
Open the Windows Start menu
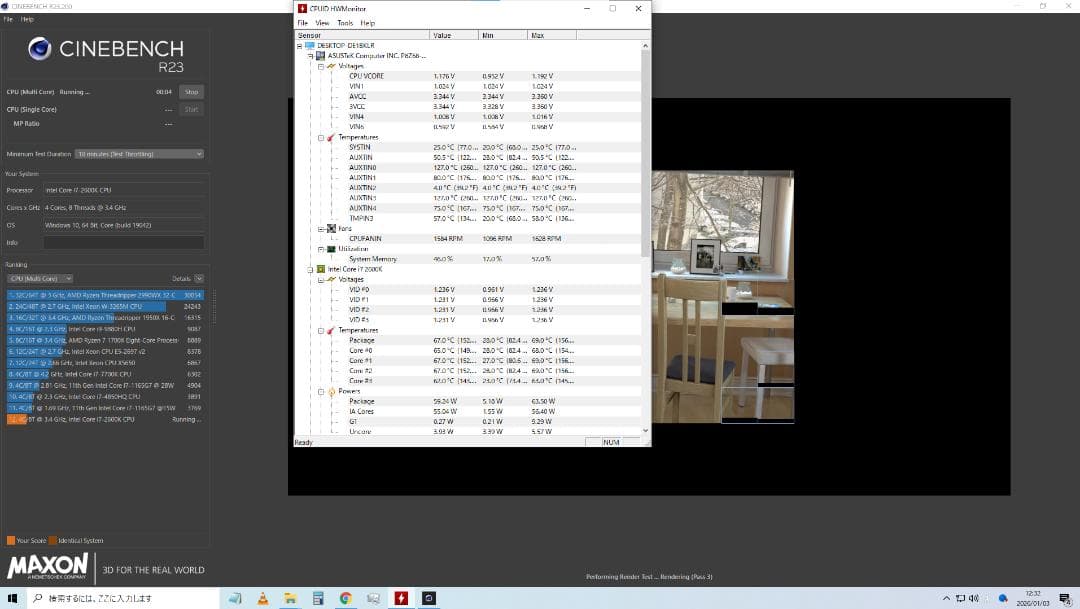(x=12, y=598)
